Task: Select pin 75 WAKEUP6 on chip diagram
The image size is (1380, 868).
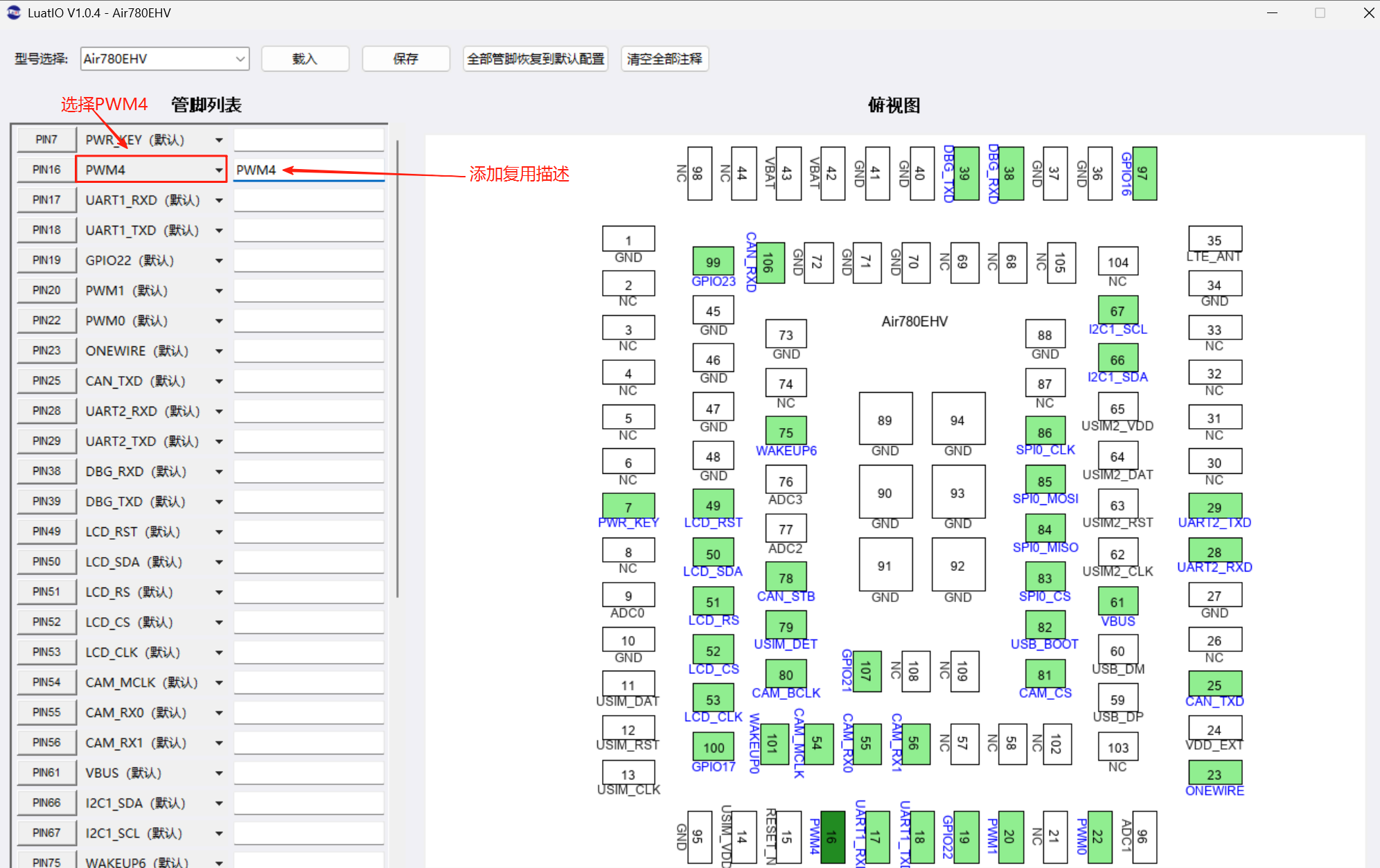Action: click(x=786, y=431)
